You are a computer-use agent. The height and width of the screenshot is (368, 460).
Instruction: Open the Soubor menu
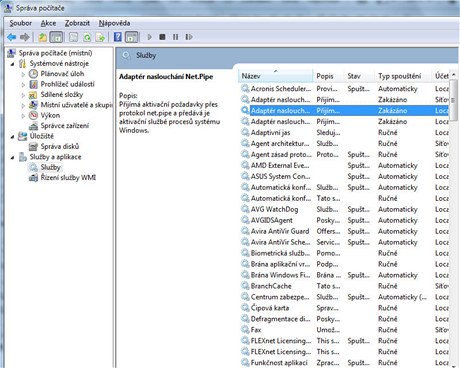21,23
